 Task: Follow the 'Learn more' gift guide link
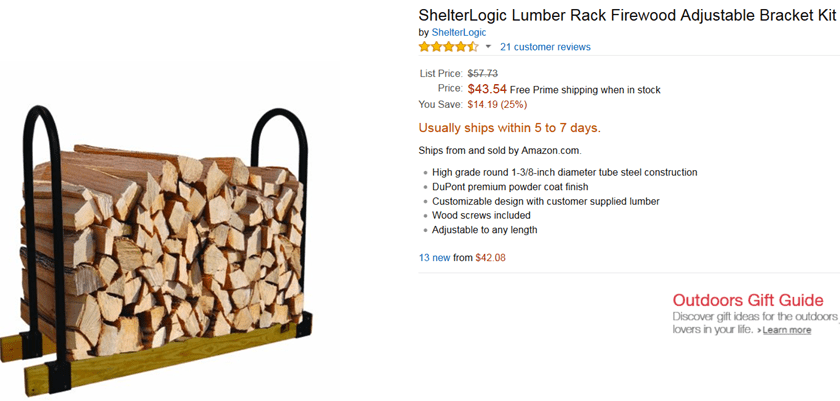pyautogui.click(x=786, y=330)
